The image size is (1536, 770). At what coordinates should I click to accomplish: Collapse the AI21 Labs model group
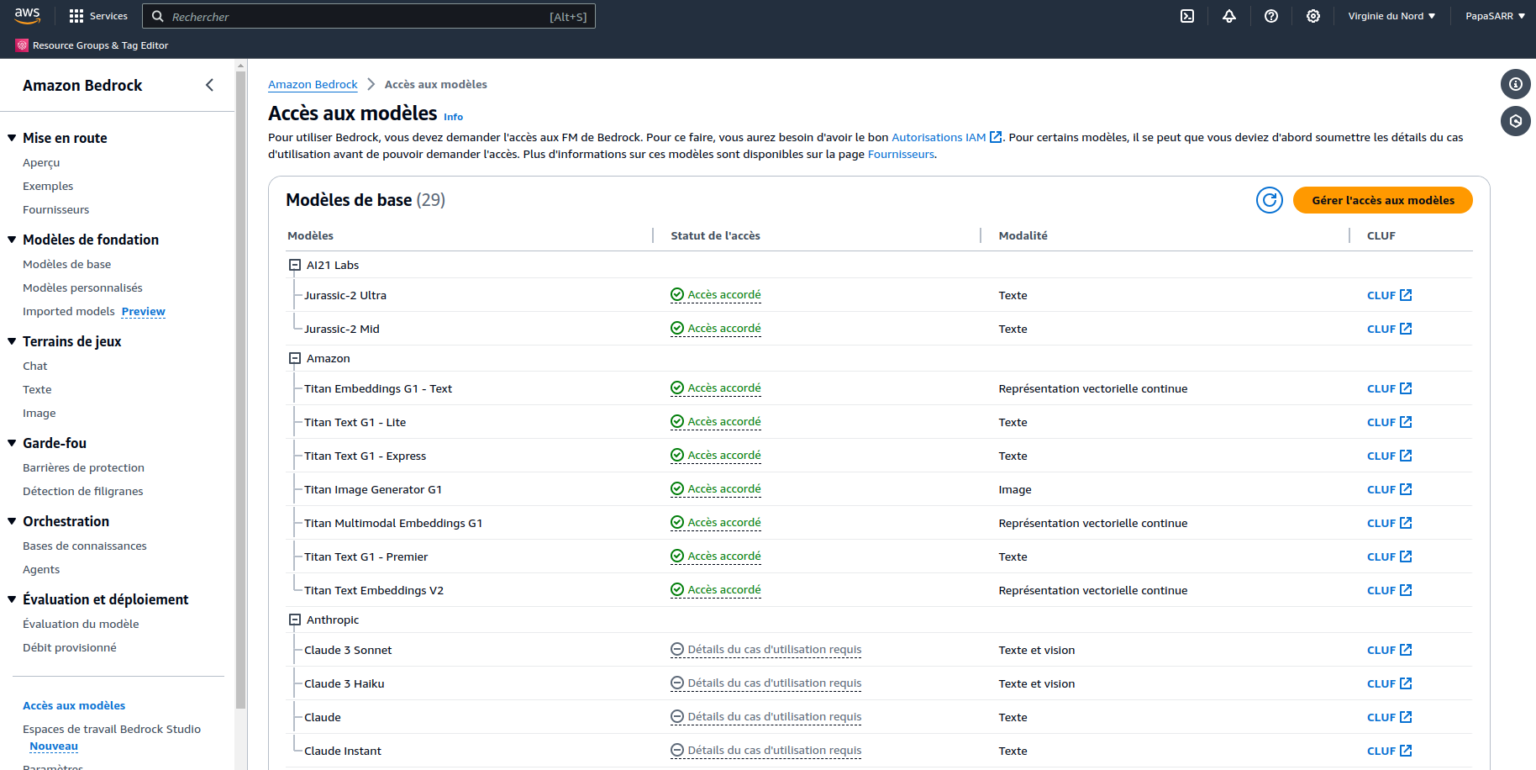(295, 265)
